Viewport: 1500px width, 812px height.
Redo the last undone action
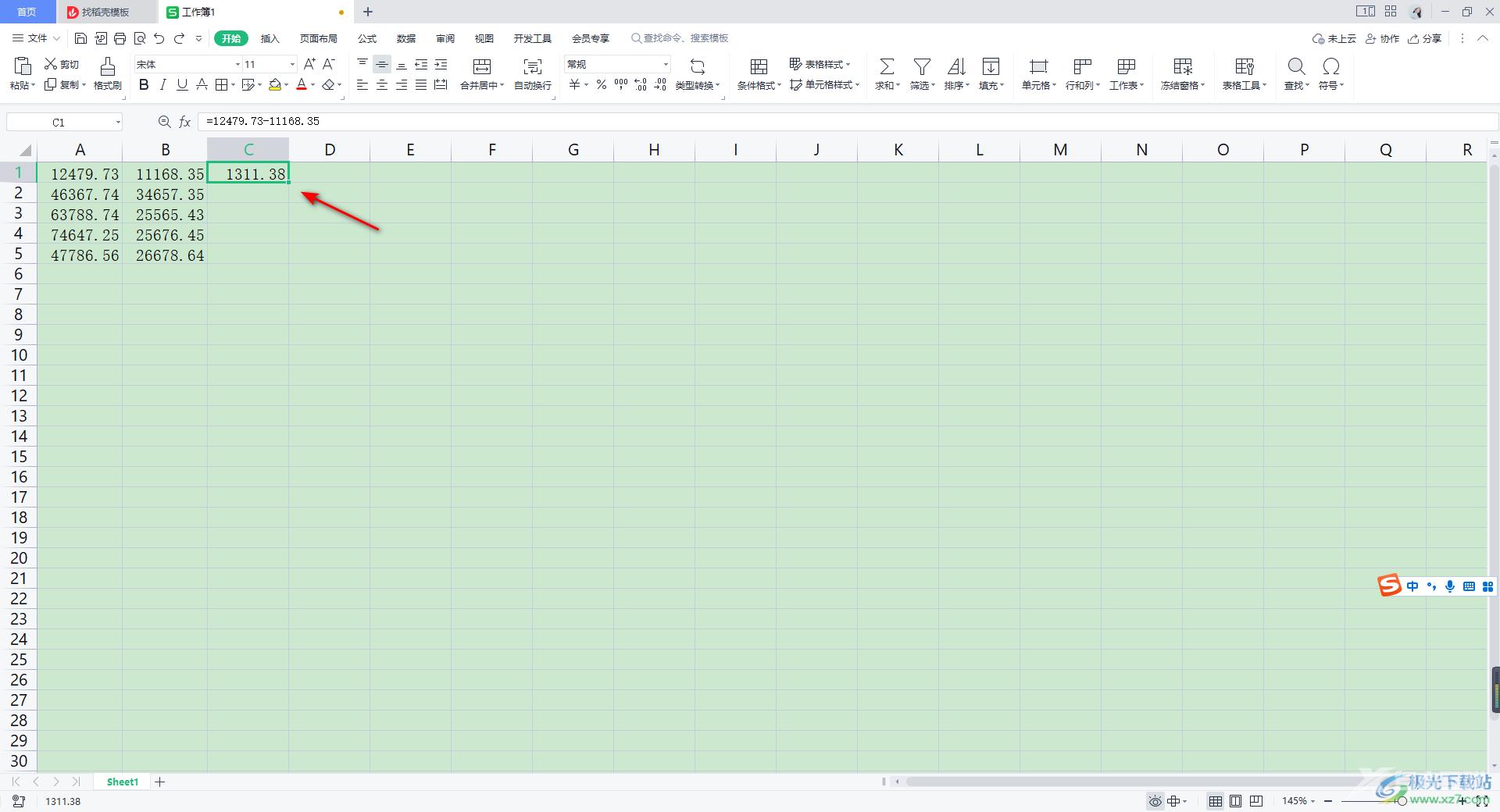179,38
